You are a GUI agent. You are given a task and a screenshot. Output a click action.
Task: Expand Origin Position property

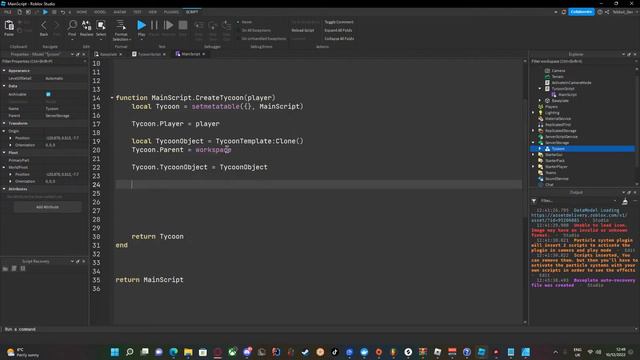(x=11, y=138)
